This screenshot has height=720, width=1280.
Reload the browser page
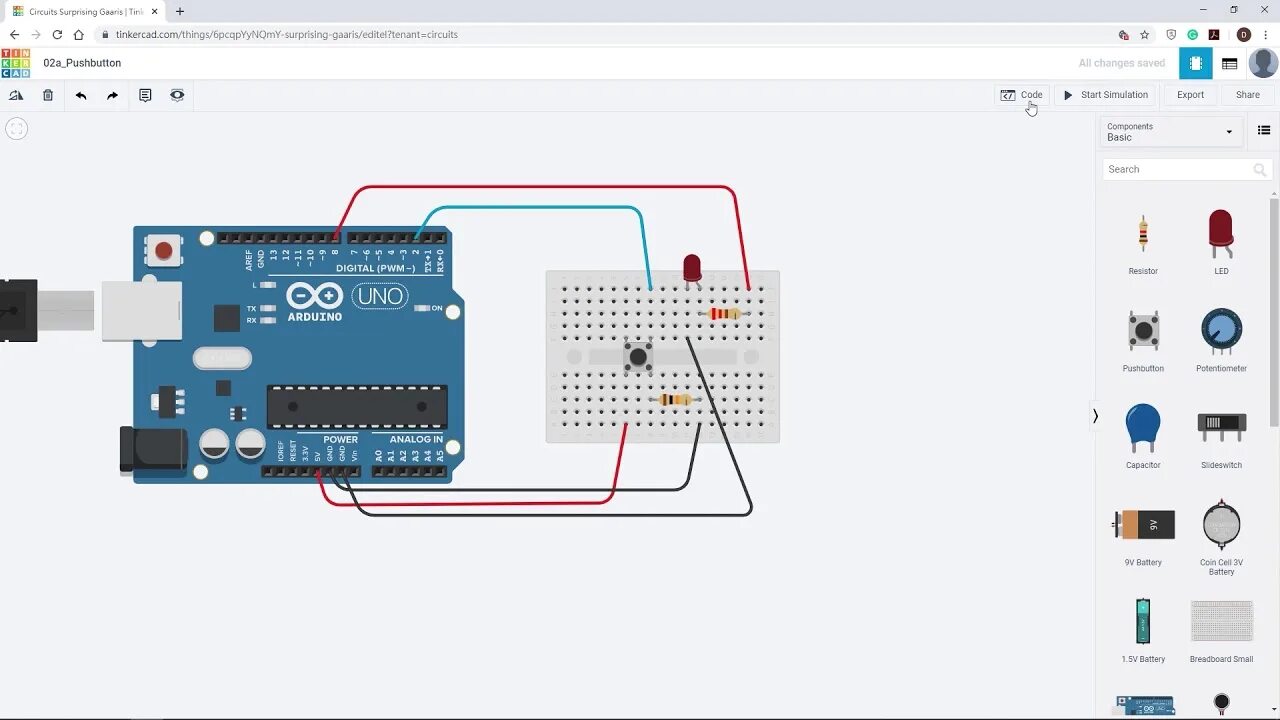[x=57, y=34]
